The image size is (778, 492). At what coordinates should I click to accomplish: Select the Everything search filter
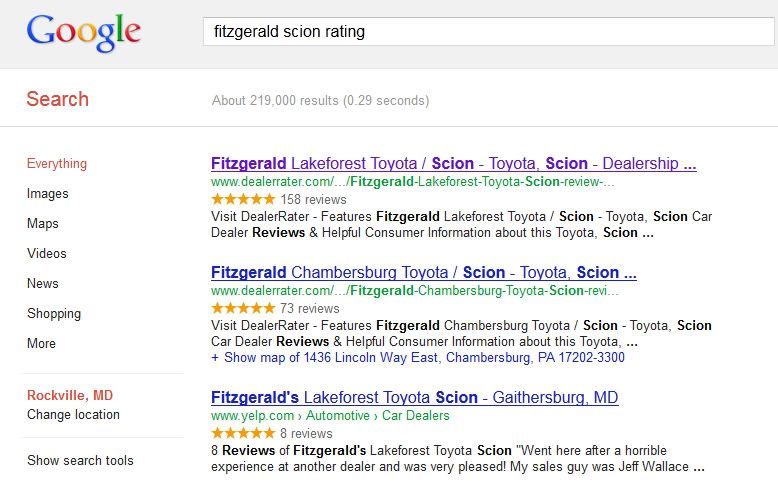click(x=57, y=164)
